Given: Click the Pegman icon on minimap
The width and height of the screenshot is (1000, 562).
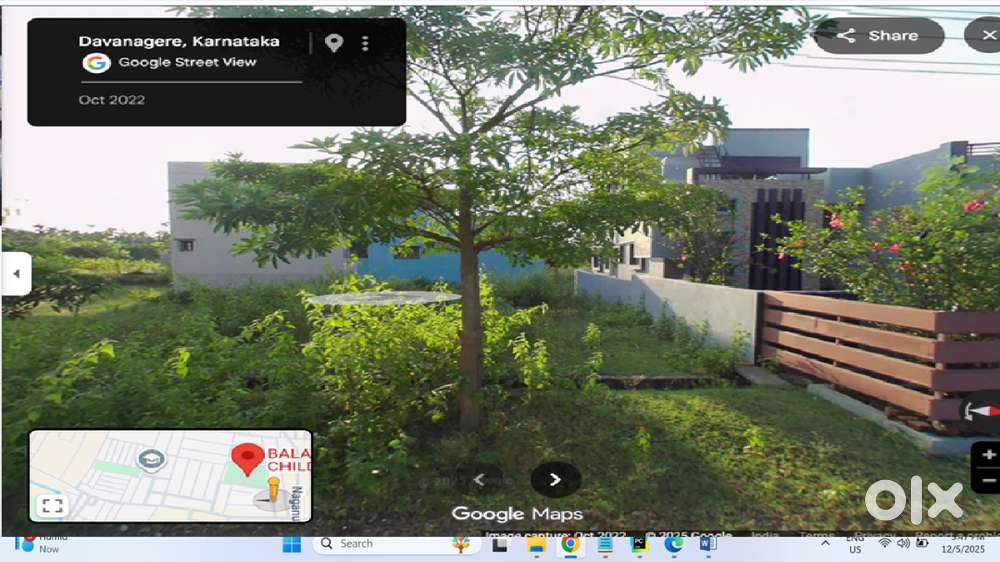Looking at the screenshot, I should click(272, 491).
